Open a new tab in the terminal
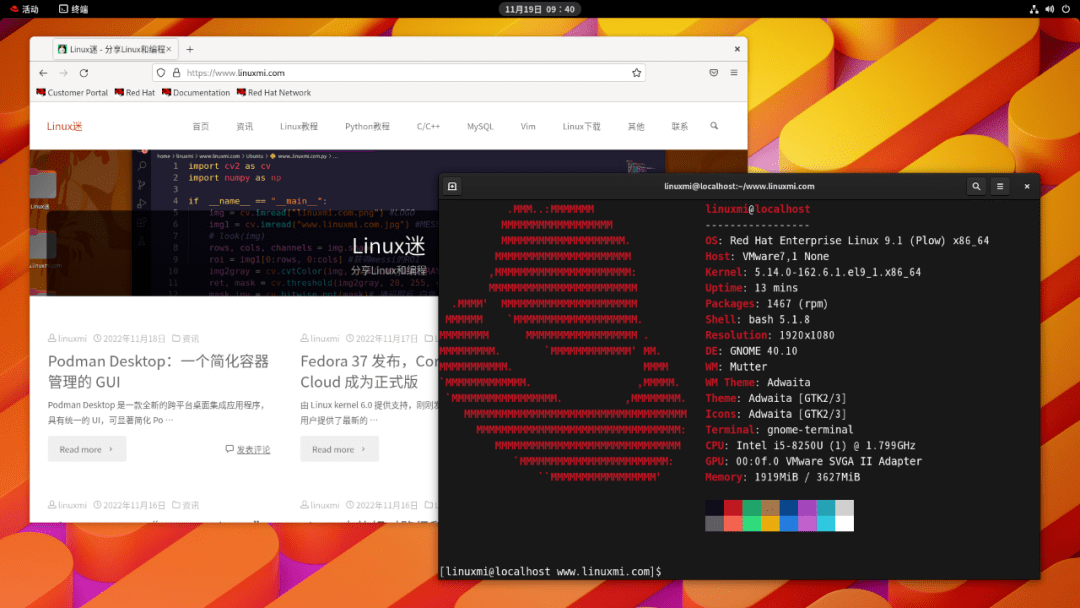This screenshot has height=608, width=1080. coord(452,186)
